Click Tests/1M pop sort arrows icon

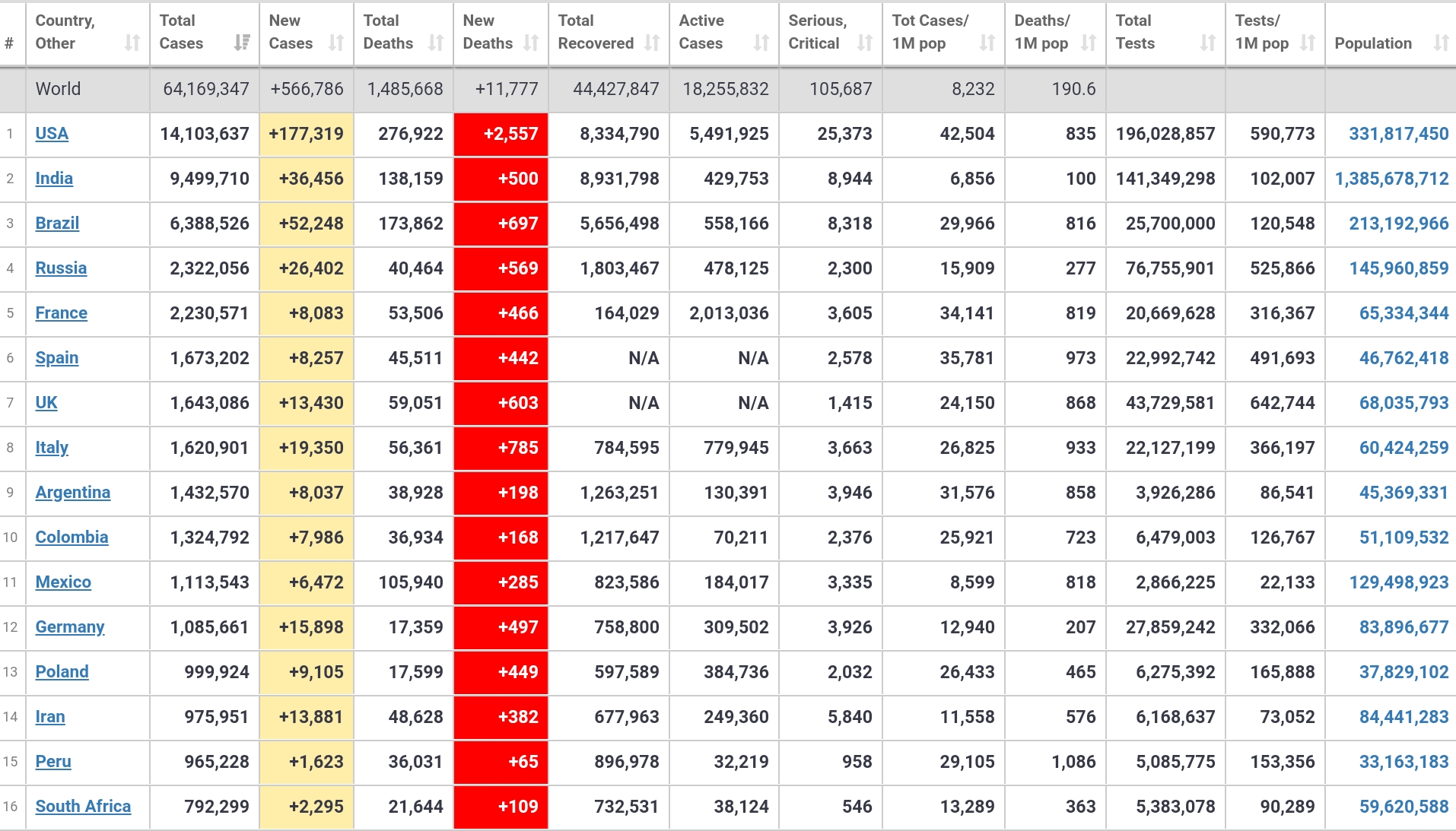click(x=1308, y=43)
